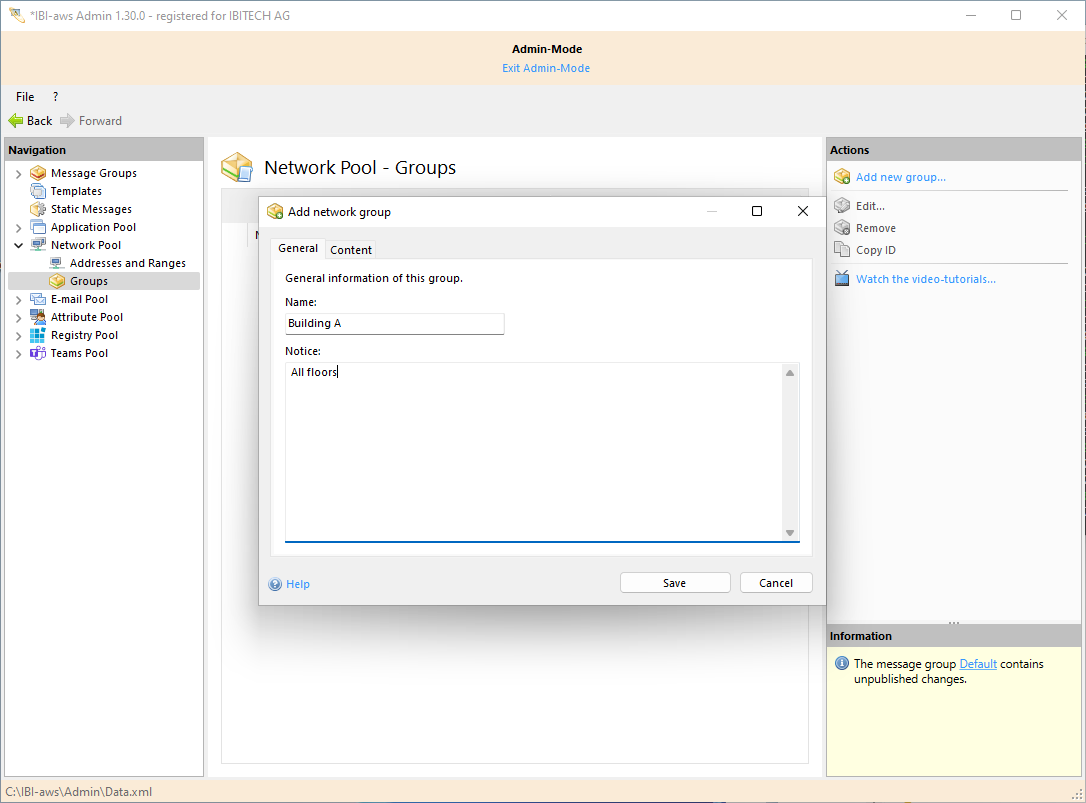Exit Admin-Mode via the link

tap(546, 68)
